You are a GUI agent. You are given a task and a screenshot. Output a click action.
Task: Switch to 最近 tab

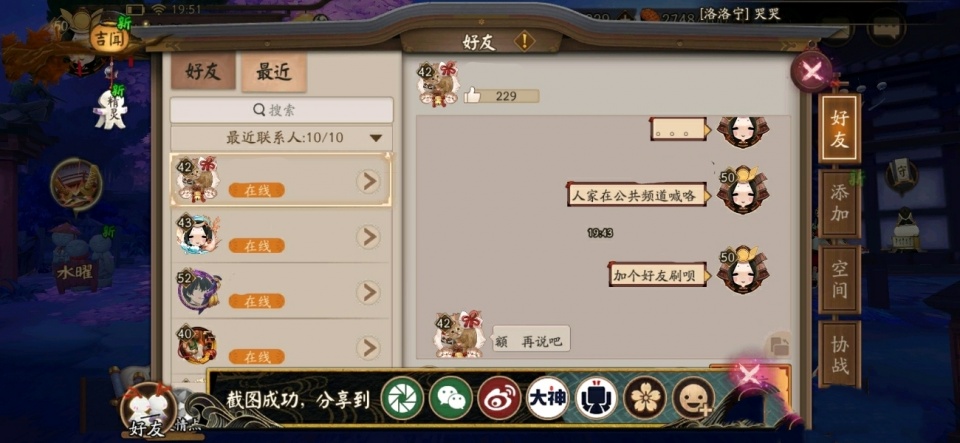pyautogui.click(x=274, y=72)
